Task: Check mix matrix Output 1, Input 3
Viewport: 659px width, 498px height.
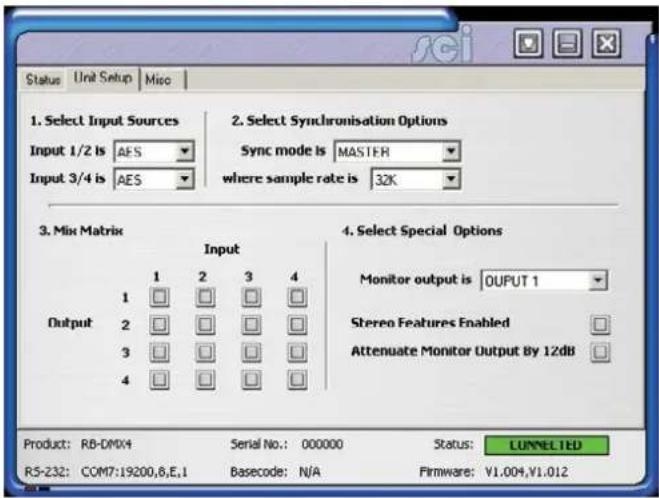Action: (251, 297)
